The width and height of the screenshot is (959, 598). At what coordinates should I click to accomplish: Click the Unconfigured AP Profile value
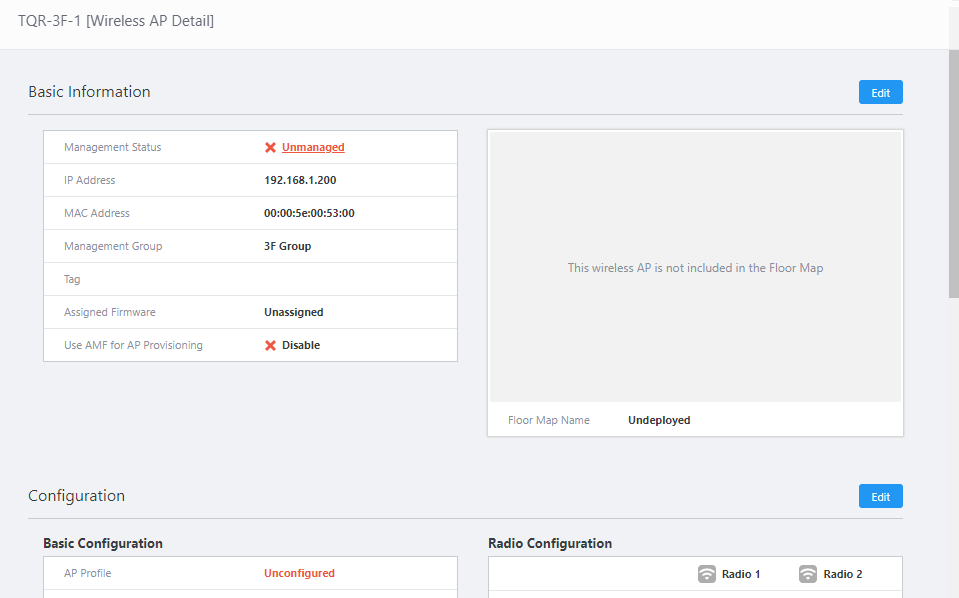pos(299,574)
